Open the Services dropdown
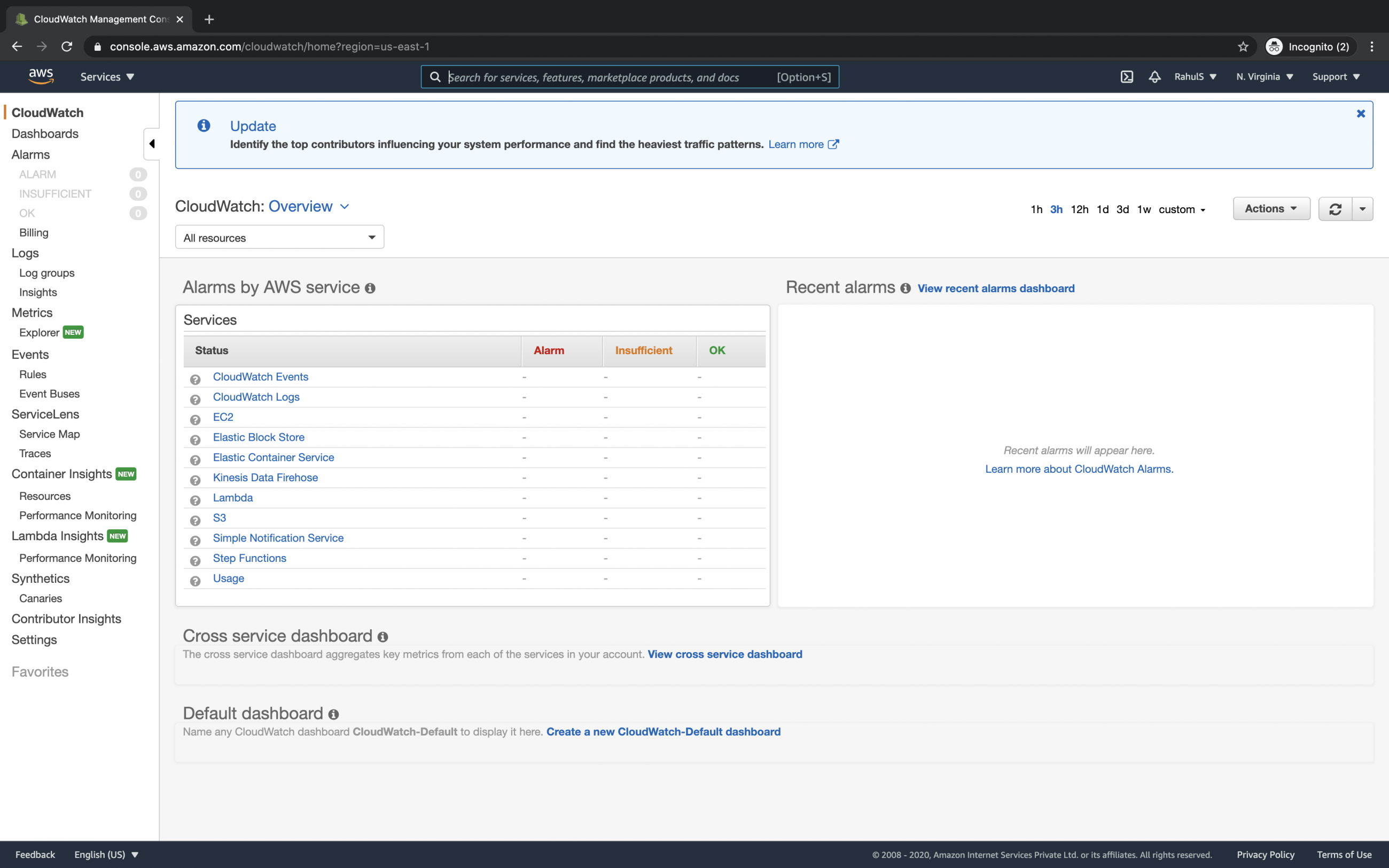This screenshot has width=1389, height=868. point(107,76)
